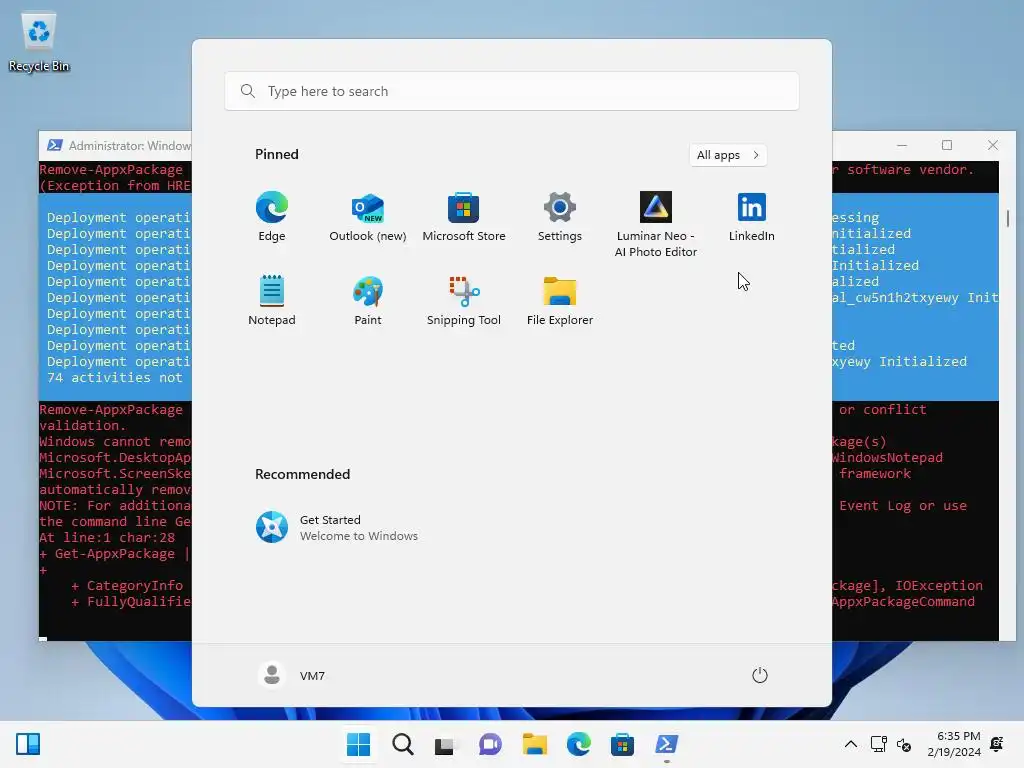Open Microsoft Store on taskbar
1024x768 pixels.
click(x=622, y=744)
